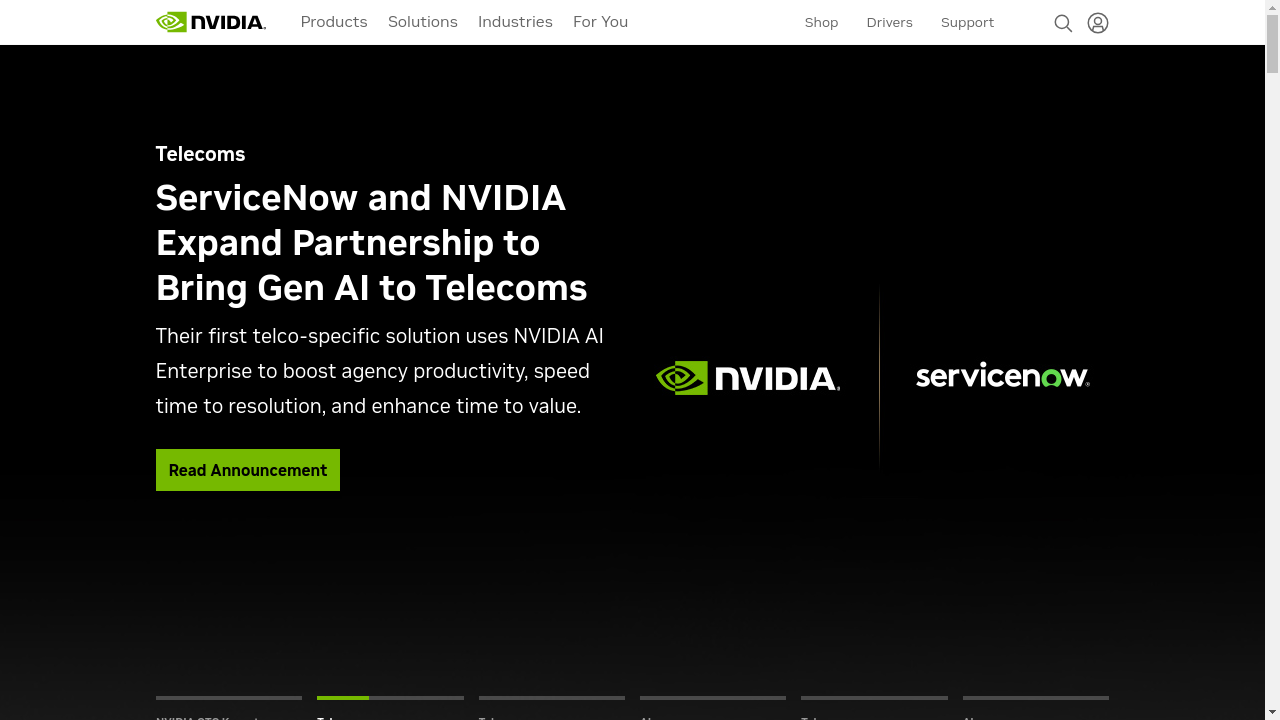Image resolution: width=1280 pixels, height=720 pixels.
Task: Click the NVIDIA logo in the hero banner
Action: click(748, 378)
